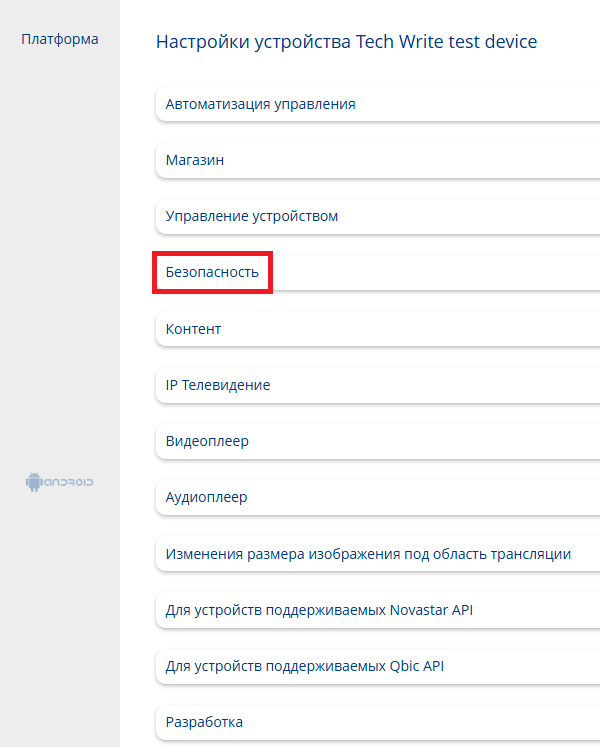Expand the Видеоплеер settings

click(x=208, y=441)
